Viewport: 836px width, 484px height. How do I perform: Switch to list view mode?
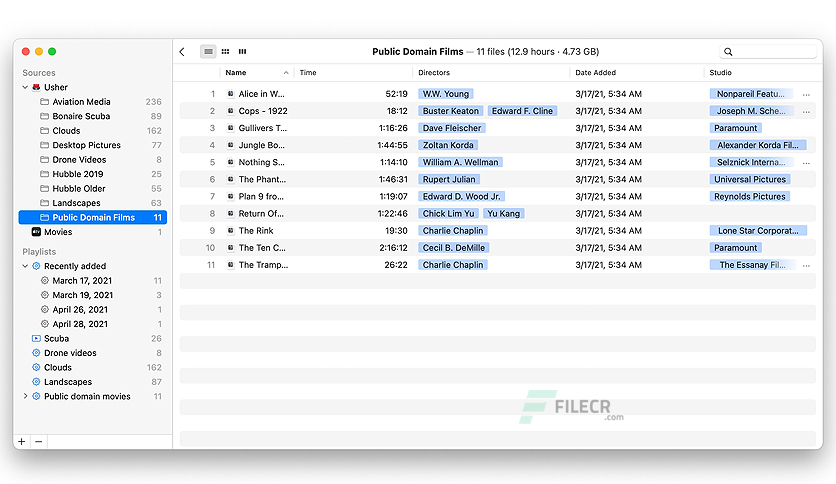pos(208,52)
